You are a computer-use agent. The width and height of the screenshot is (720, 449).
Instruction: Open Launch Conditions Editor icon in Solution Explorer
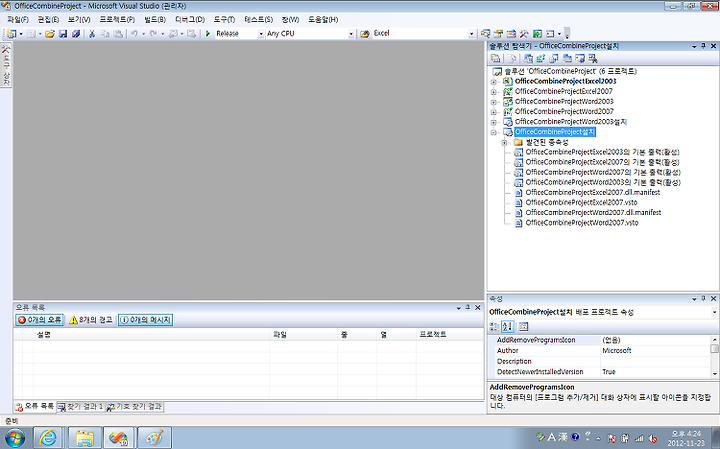[x=593, y=58]
